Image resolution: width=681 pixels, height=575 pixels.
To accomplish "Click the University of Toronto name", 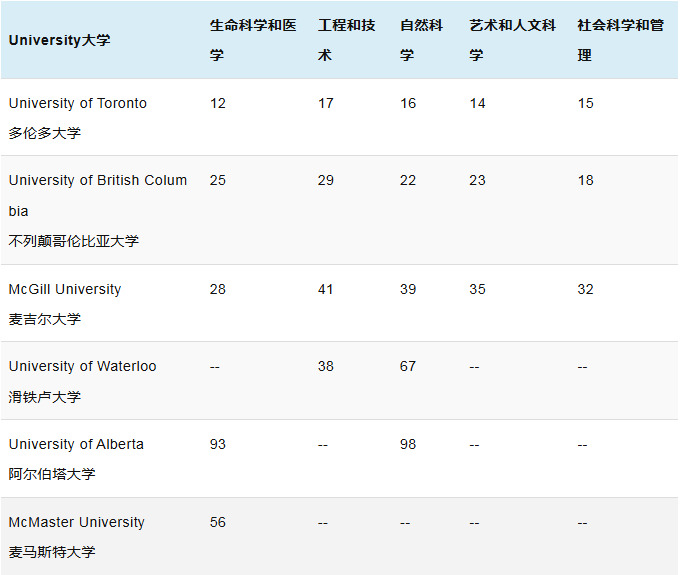I will pyautogui.click(x=78, y=103).
